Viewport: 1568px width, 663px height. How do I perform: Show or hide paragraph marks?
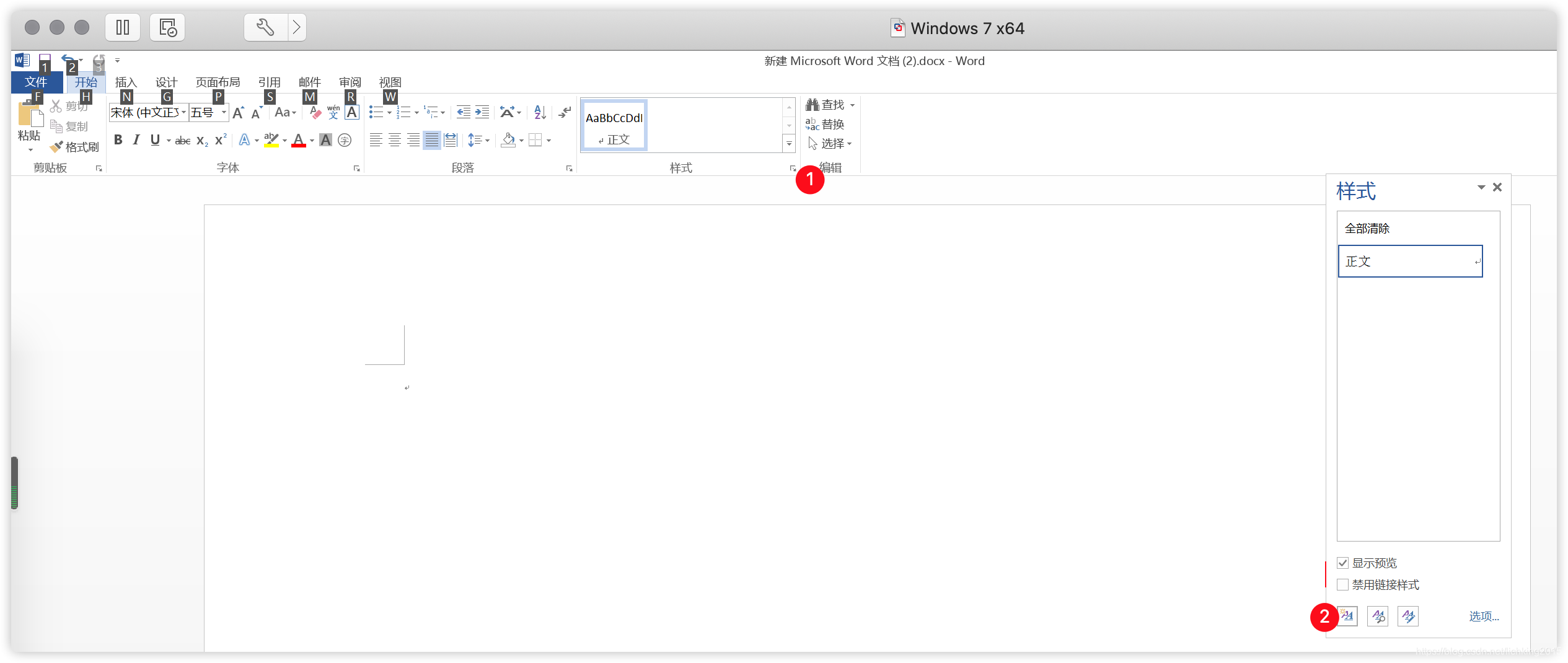tap(565, 112)
